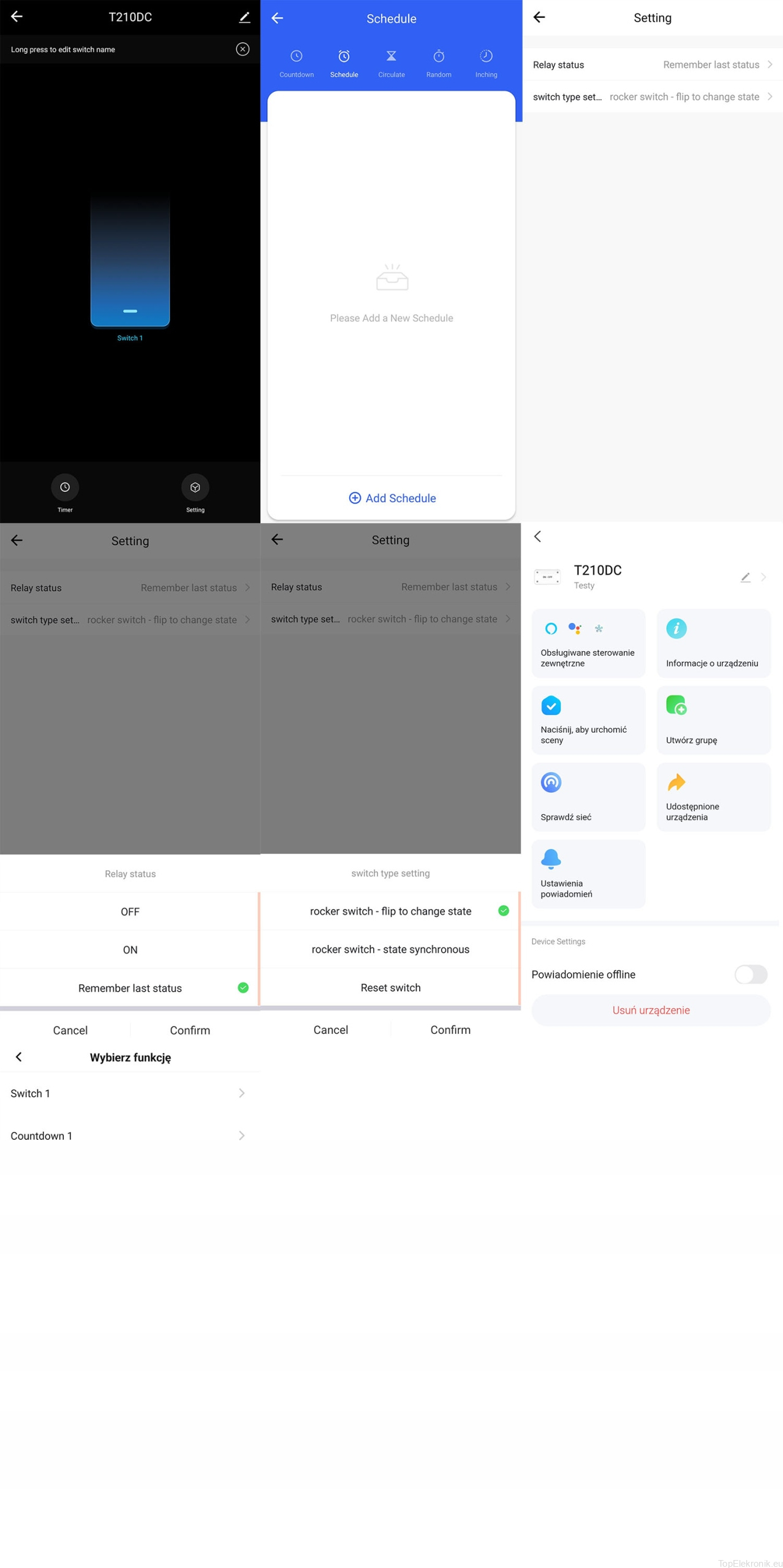783x1568 pixels.
Task: Tap the Sprawdź sieć network icon
Action: (551, 782)
